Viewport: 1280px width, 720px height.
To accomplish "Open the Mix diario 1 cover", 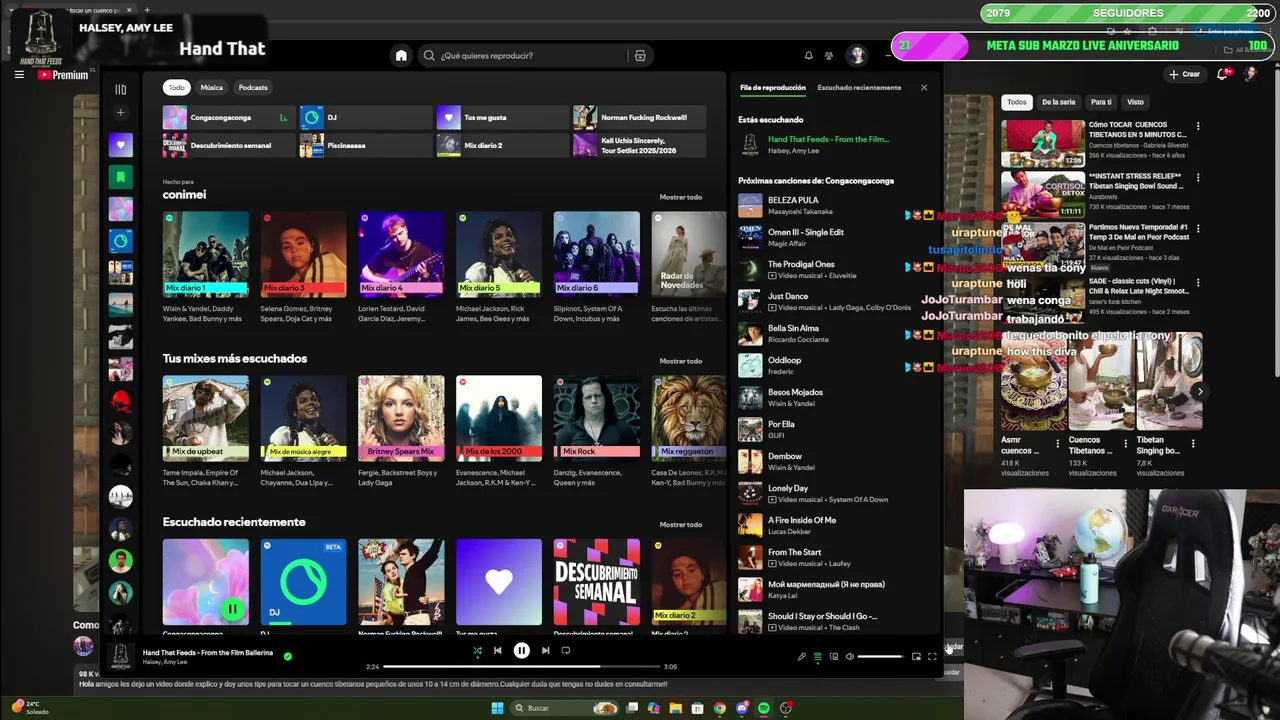I will (206, 254).
